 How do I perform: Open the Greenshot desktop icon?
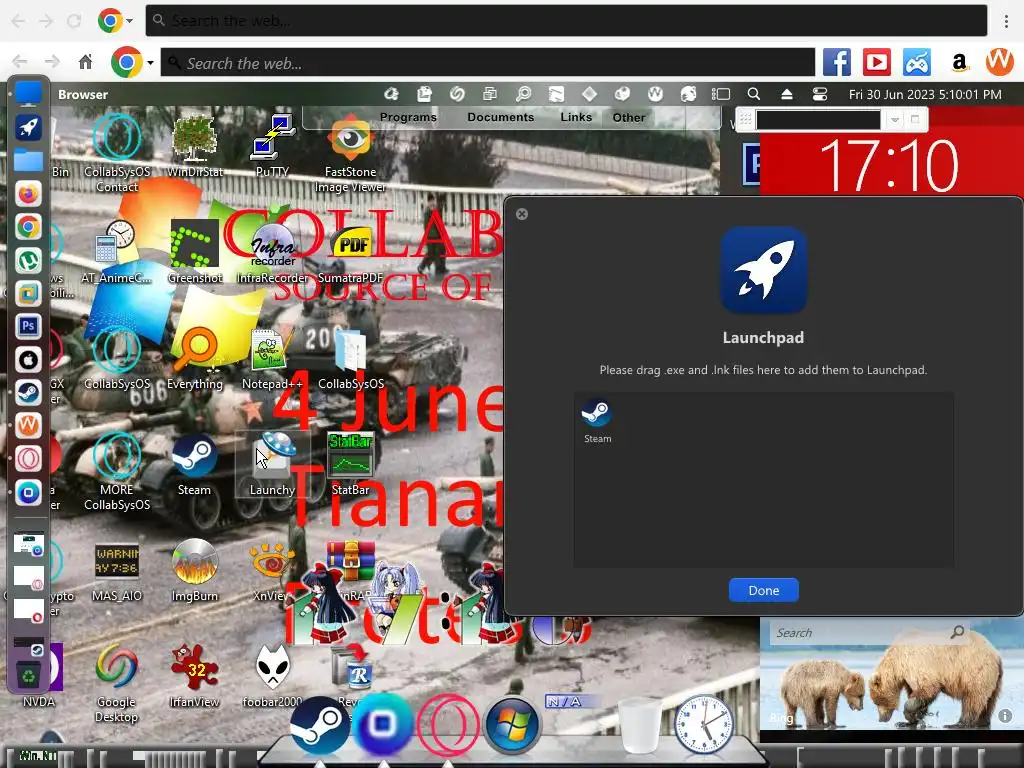[x=194, y=252]
